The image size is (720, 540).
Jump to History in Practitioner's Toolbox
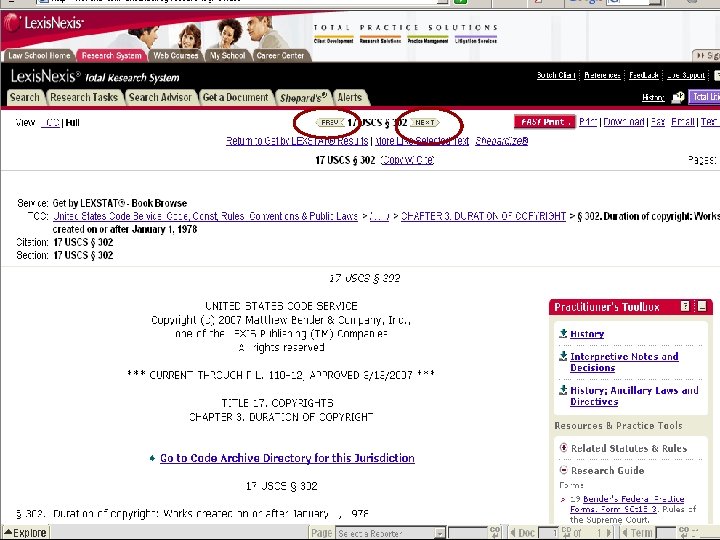(x=587, y=334)
